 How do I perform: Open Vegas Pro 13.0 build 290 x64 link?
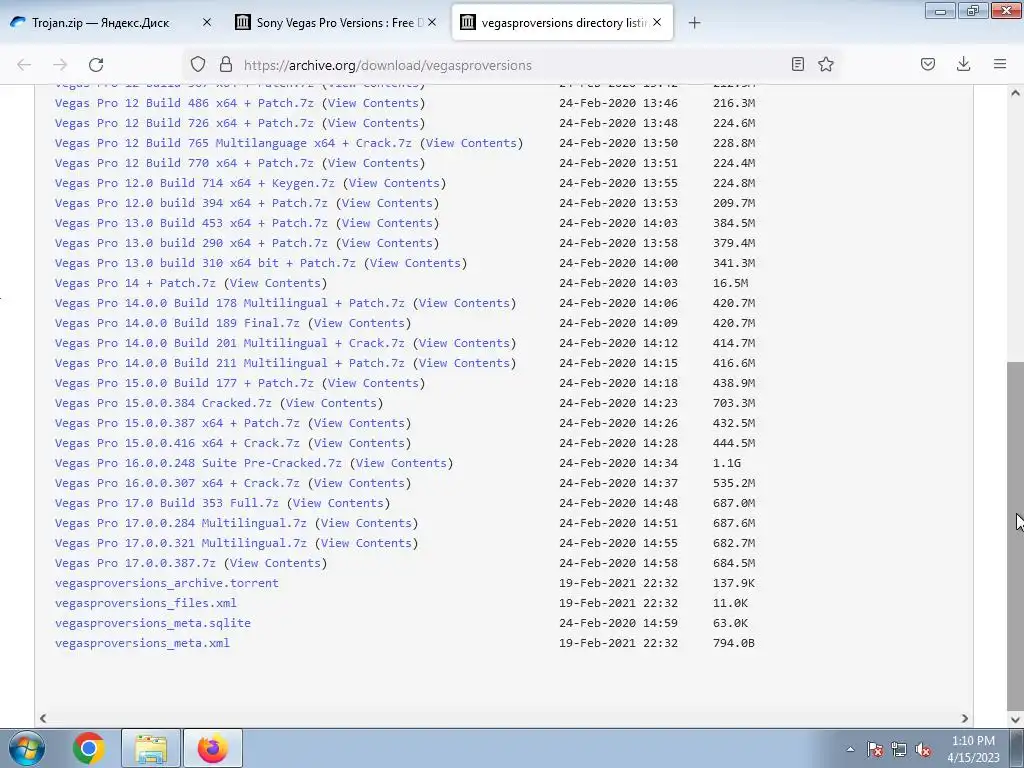click(191, 244)
